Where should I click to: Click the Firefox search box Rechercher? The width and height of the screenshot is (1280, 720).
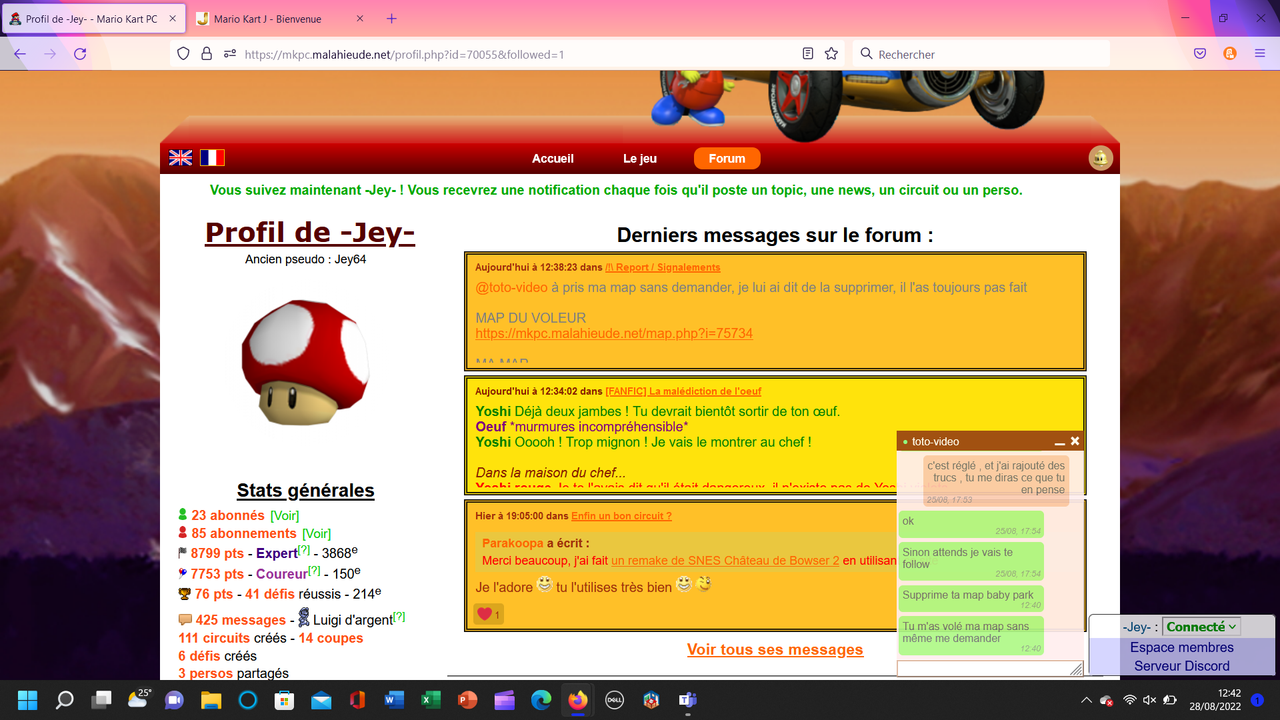click(980, 54)
